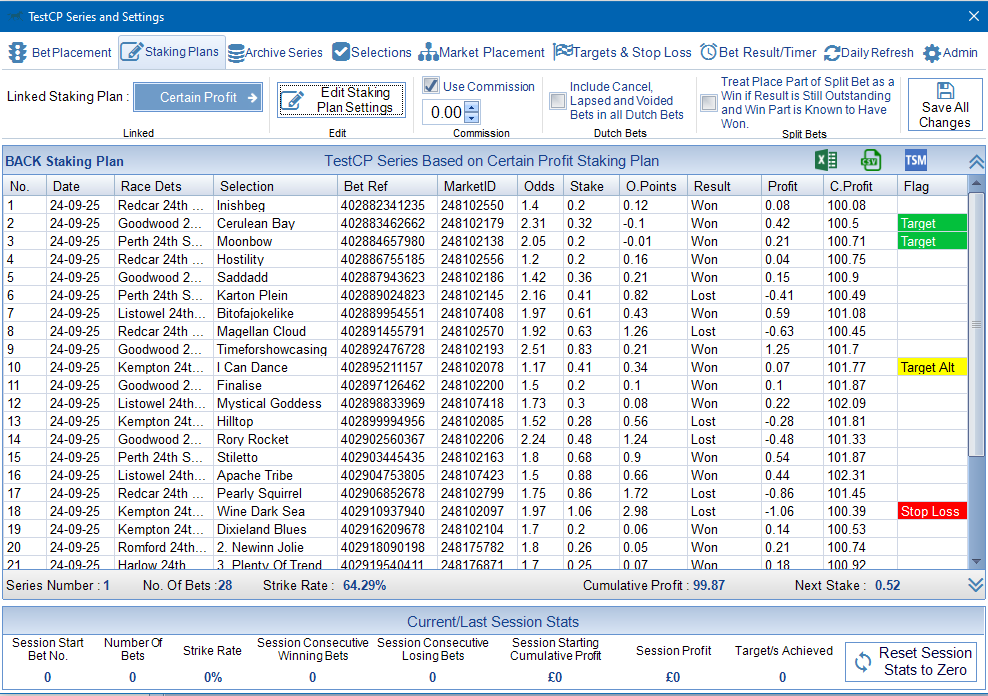Open Targets & Stop Loss section
988x696 pixels.
[622, 52]
